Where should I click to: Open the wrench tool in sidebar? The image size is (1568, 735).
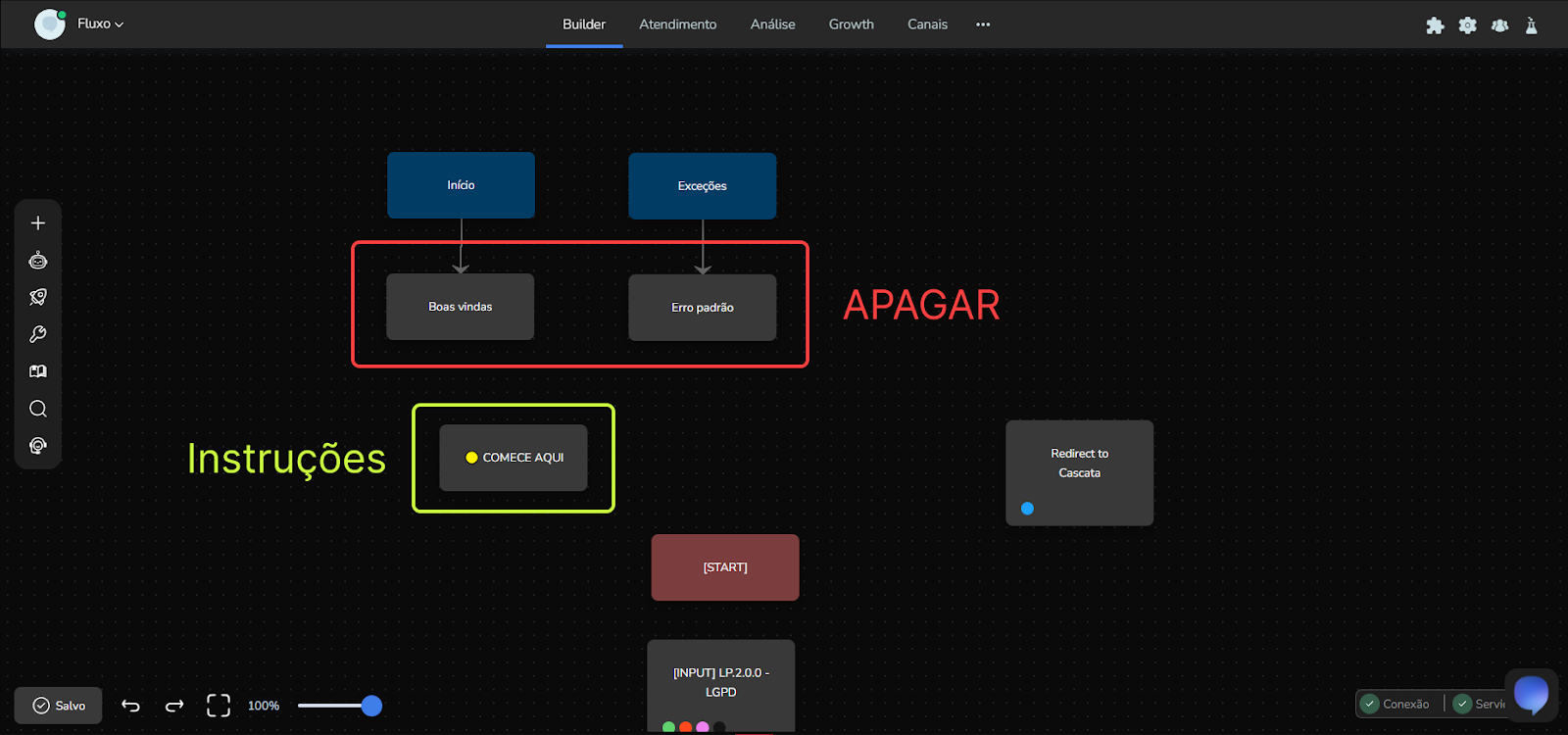pyautogui.click(x=38, y=334)
